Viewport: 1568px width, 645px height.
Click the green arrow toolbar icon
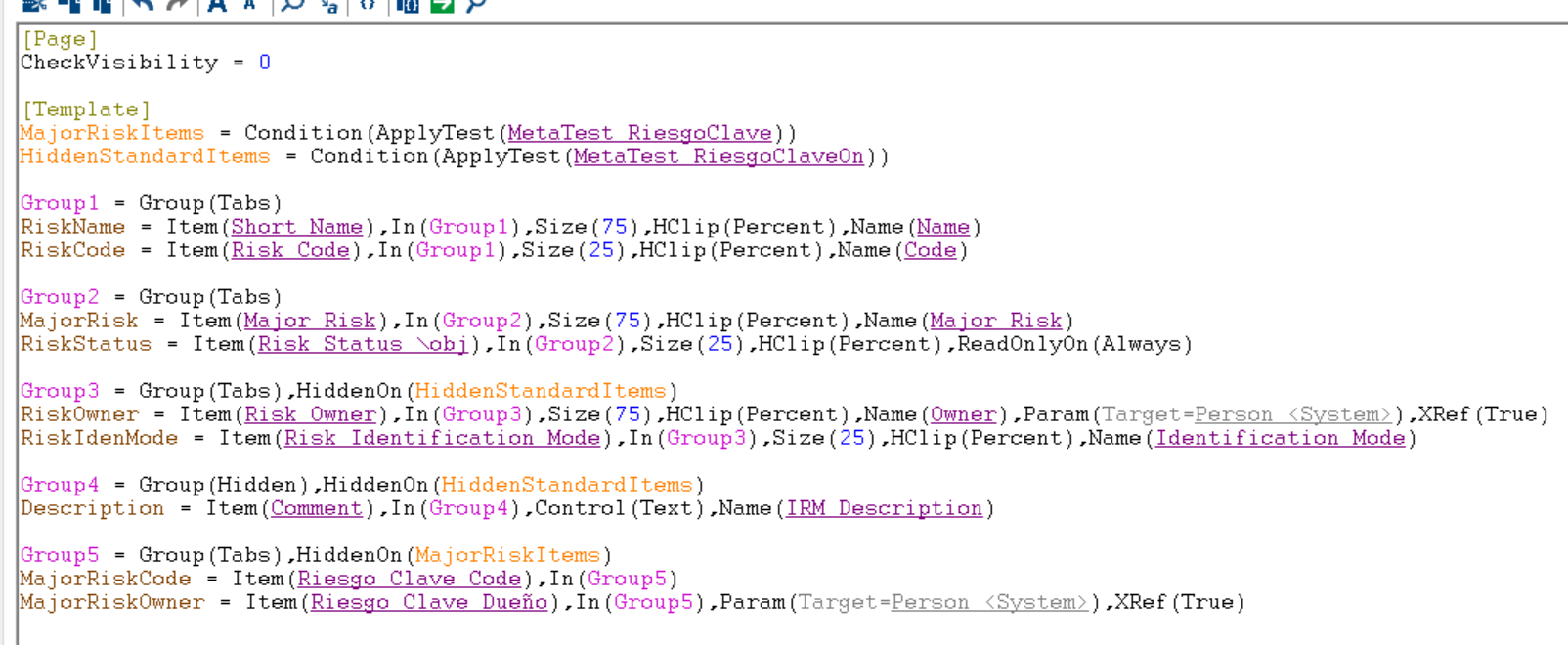point(442,5)
